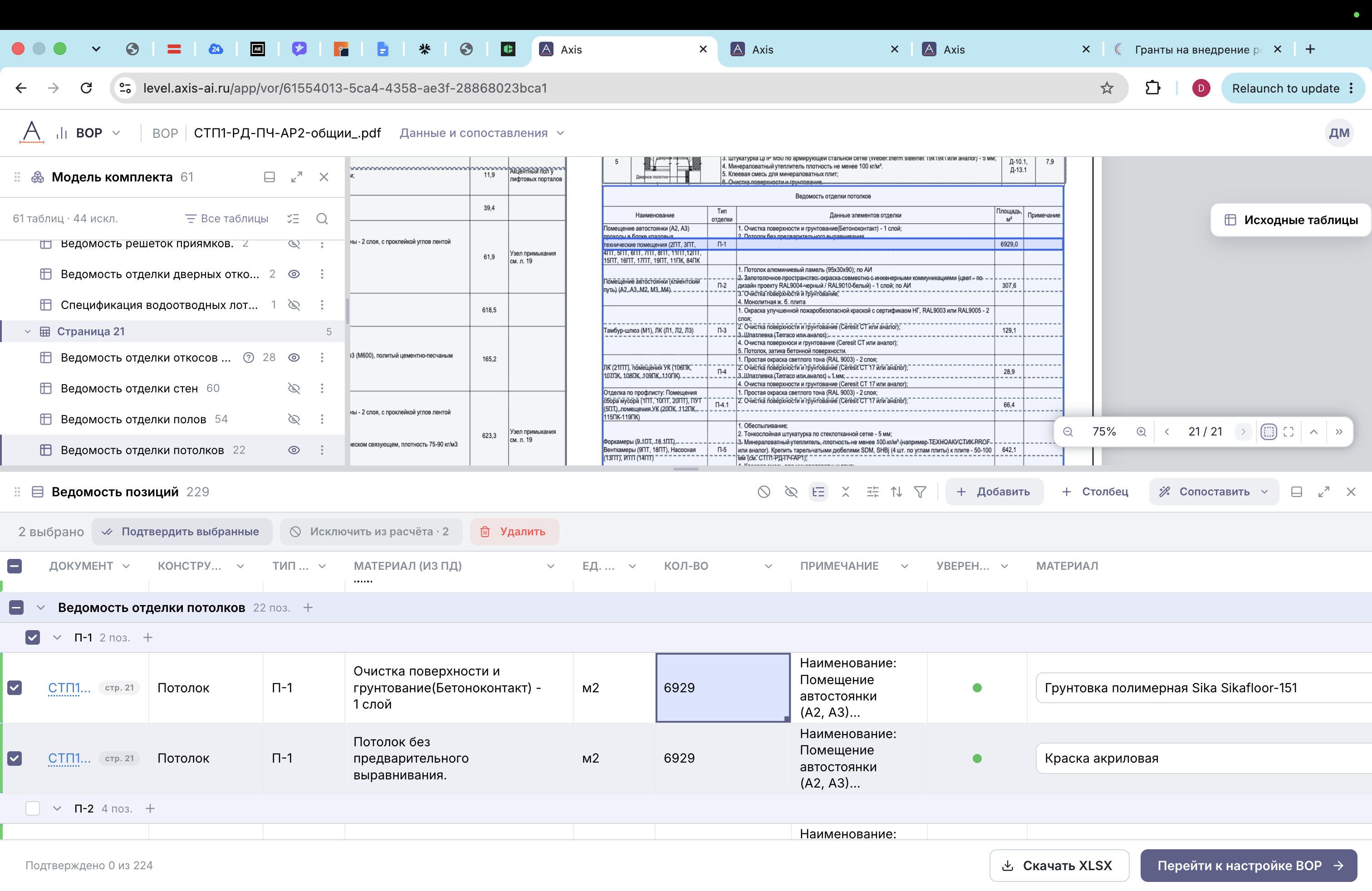Open the Исходные таблицы panel
Screen dimensions: 1372x891
[1290, 220]
